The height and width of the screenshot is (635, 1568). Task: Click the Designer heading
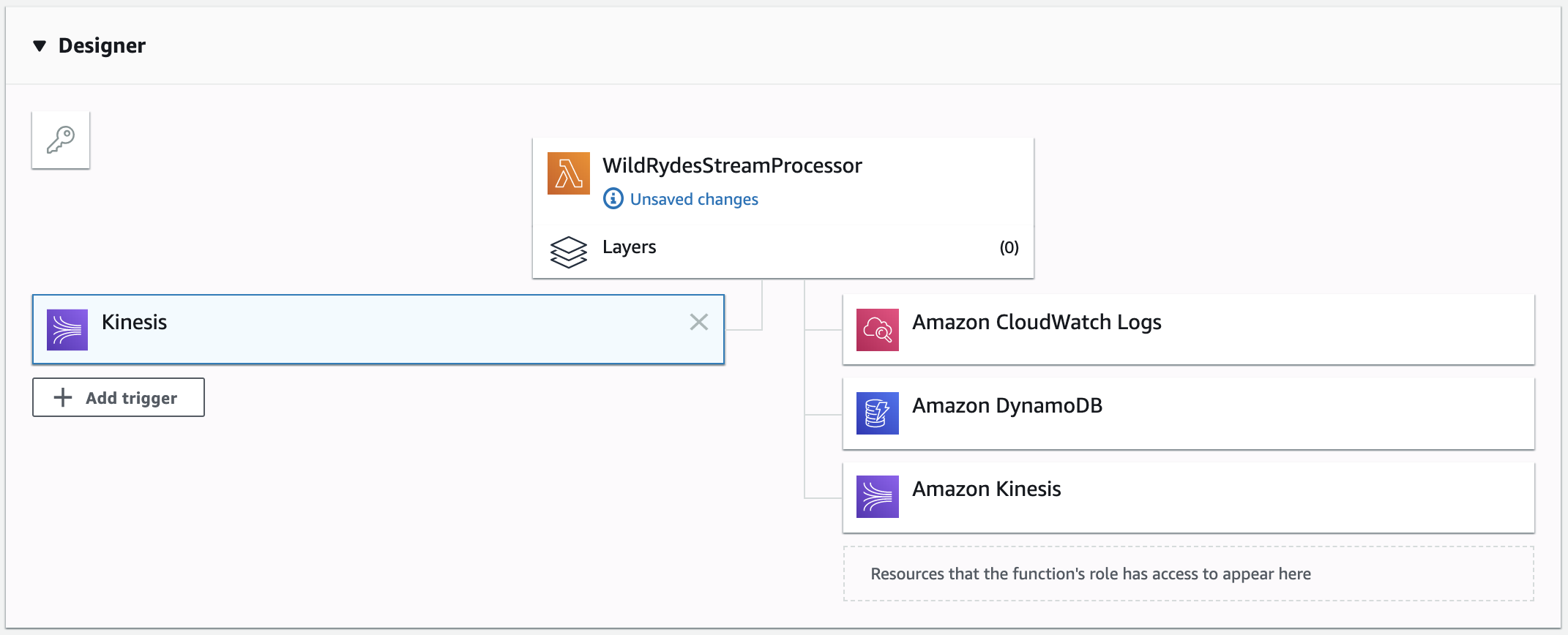point(102,45)
